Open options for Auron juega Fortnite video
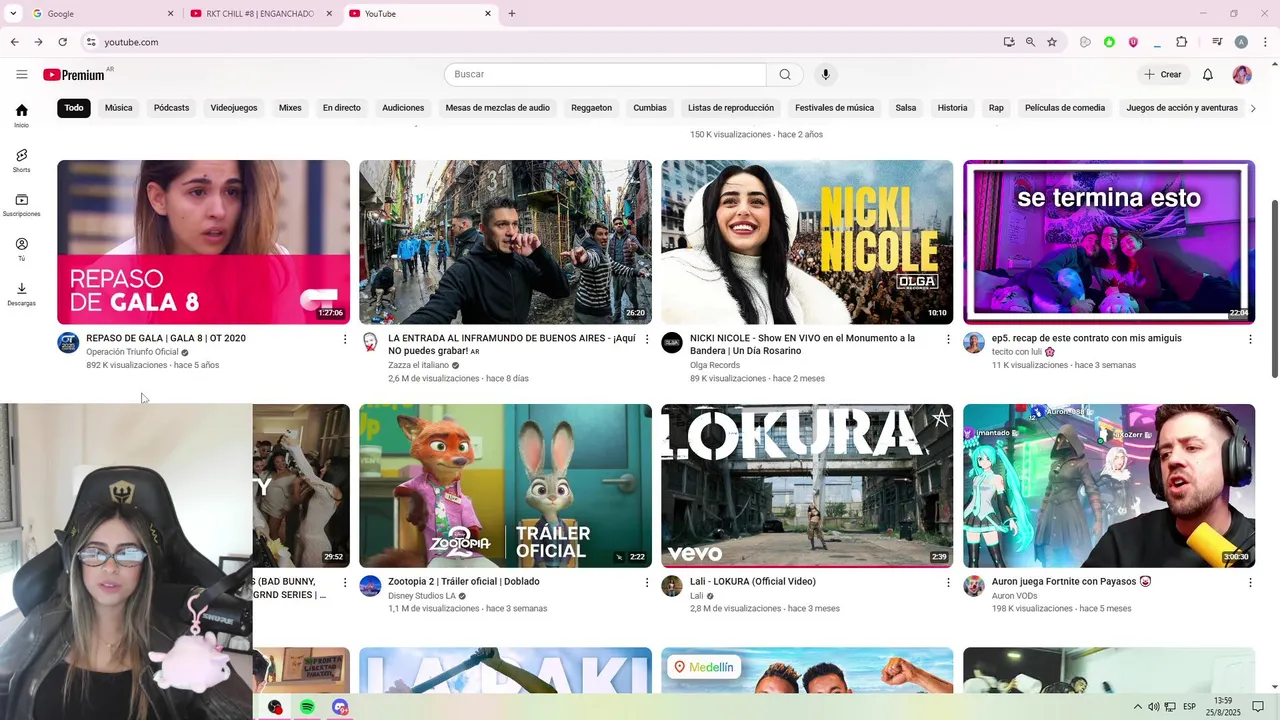This screenshot has height=720, width=1280. click(x=1250, y=583)
